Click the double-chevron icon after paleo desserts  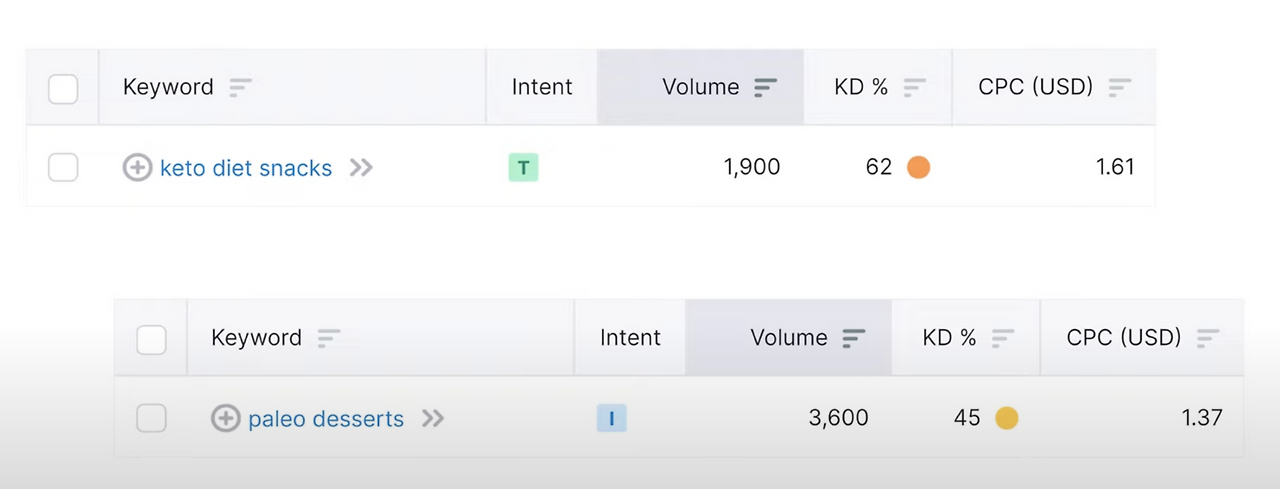pos(432,418)
